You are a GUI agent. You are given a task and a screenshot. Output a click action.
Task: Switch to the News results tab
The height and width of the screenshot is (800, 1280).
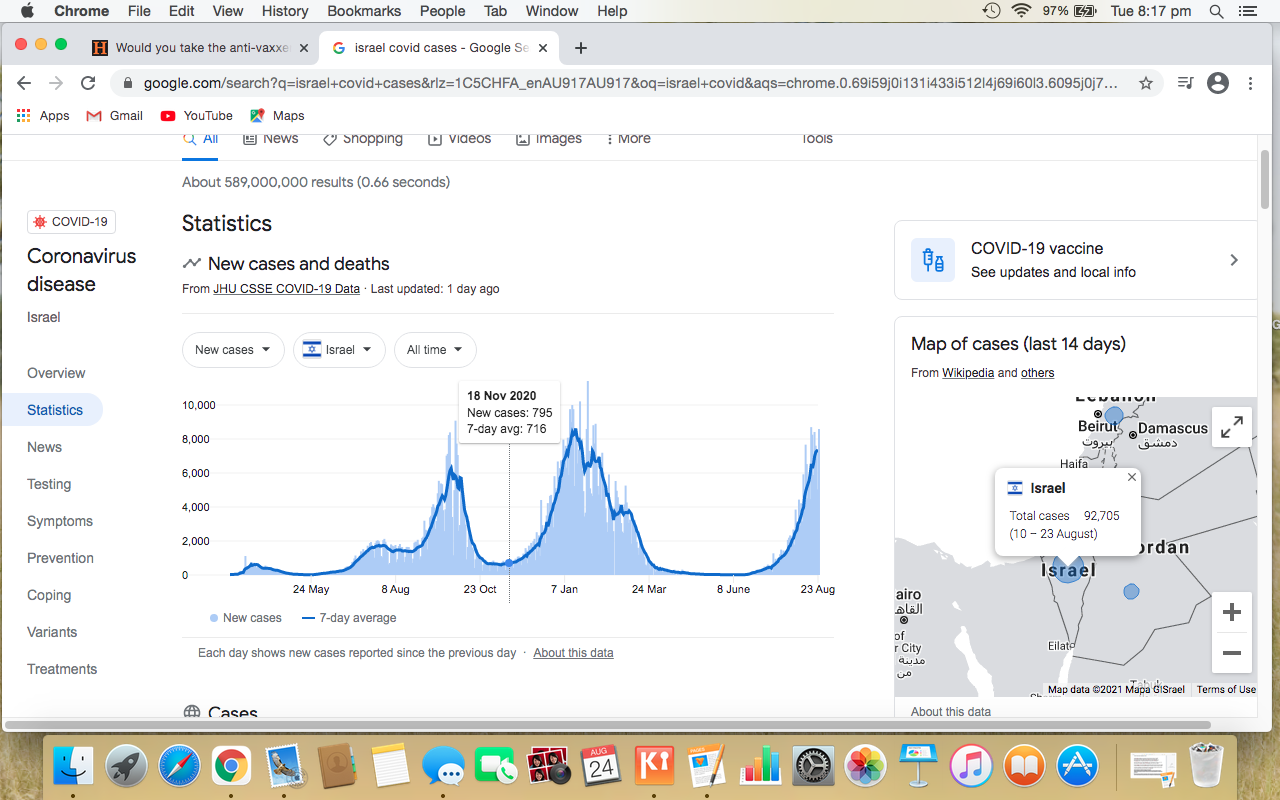coord(271,139)
